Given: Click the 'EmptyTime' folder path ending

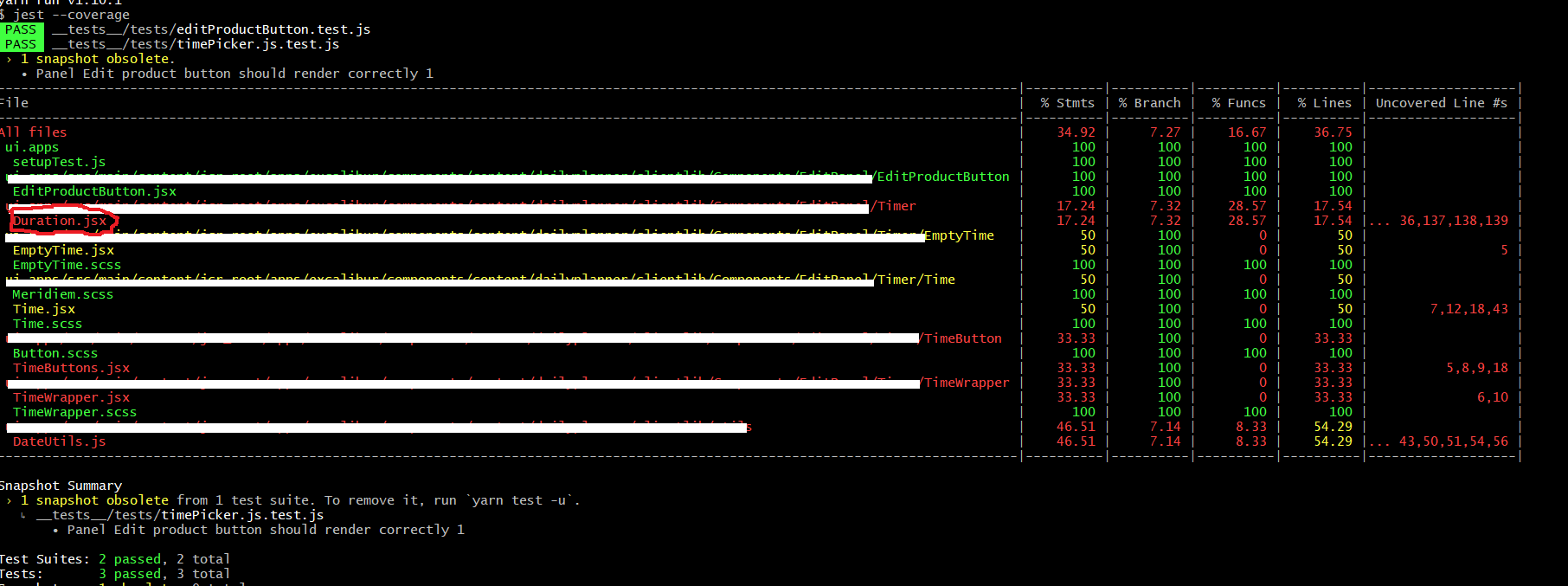Looking at the screenshot, I should [x=960, y=235].
